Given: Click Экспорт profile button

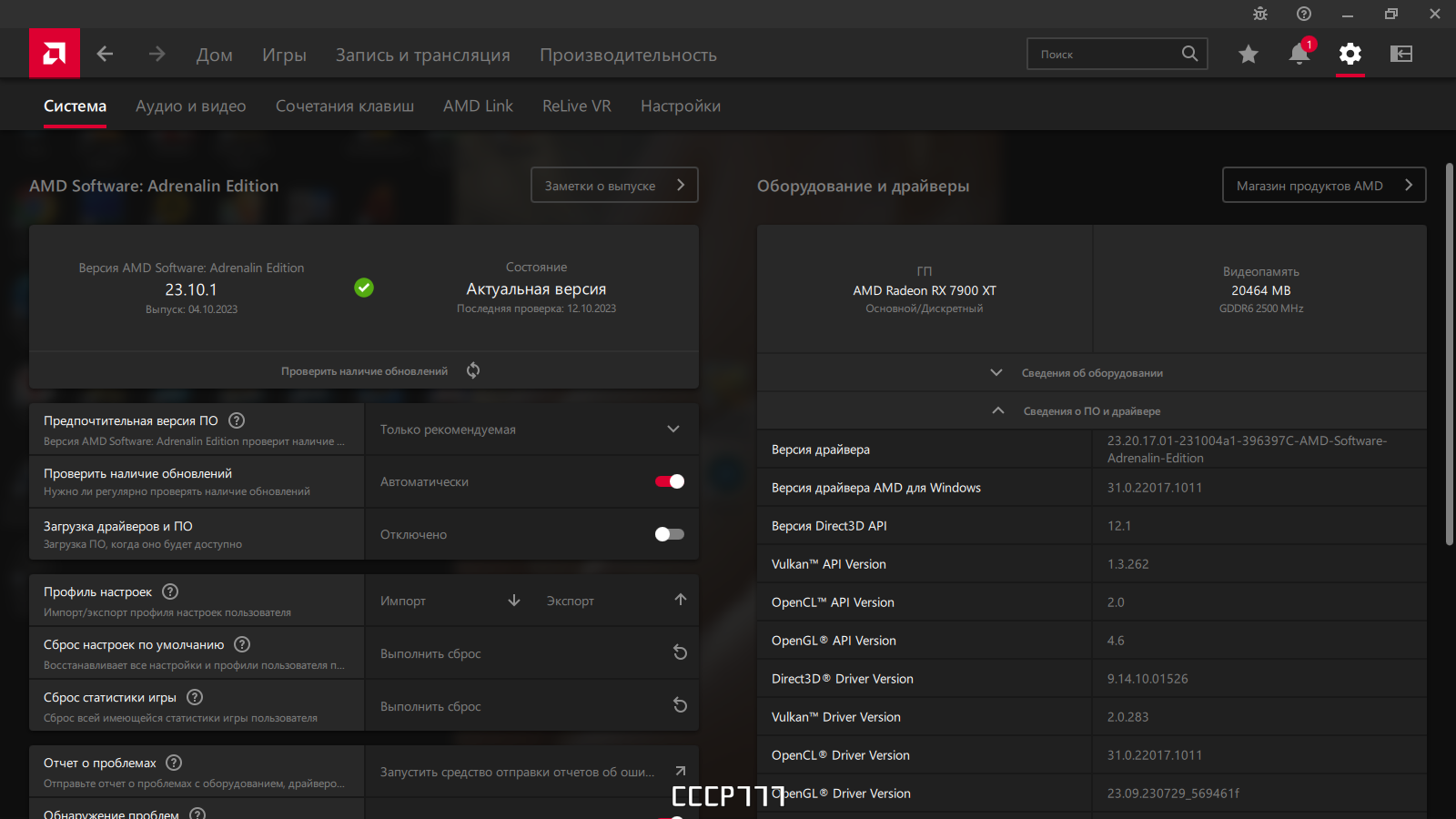Looking at the screenshot, I should pos(616,601).
